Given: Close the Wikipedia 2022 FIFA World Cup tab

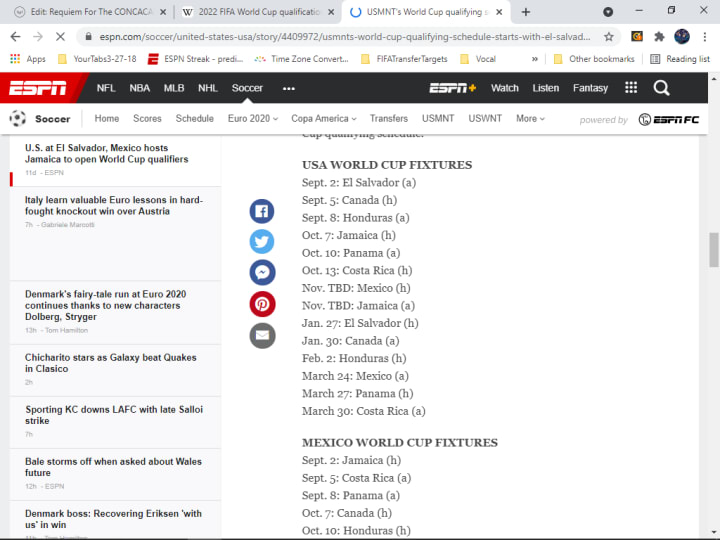Looking at the screenshot, I should (x=331, y=12).
